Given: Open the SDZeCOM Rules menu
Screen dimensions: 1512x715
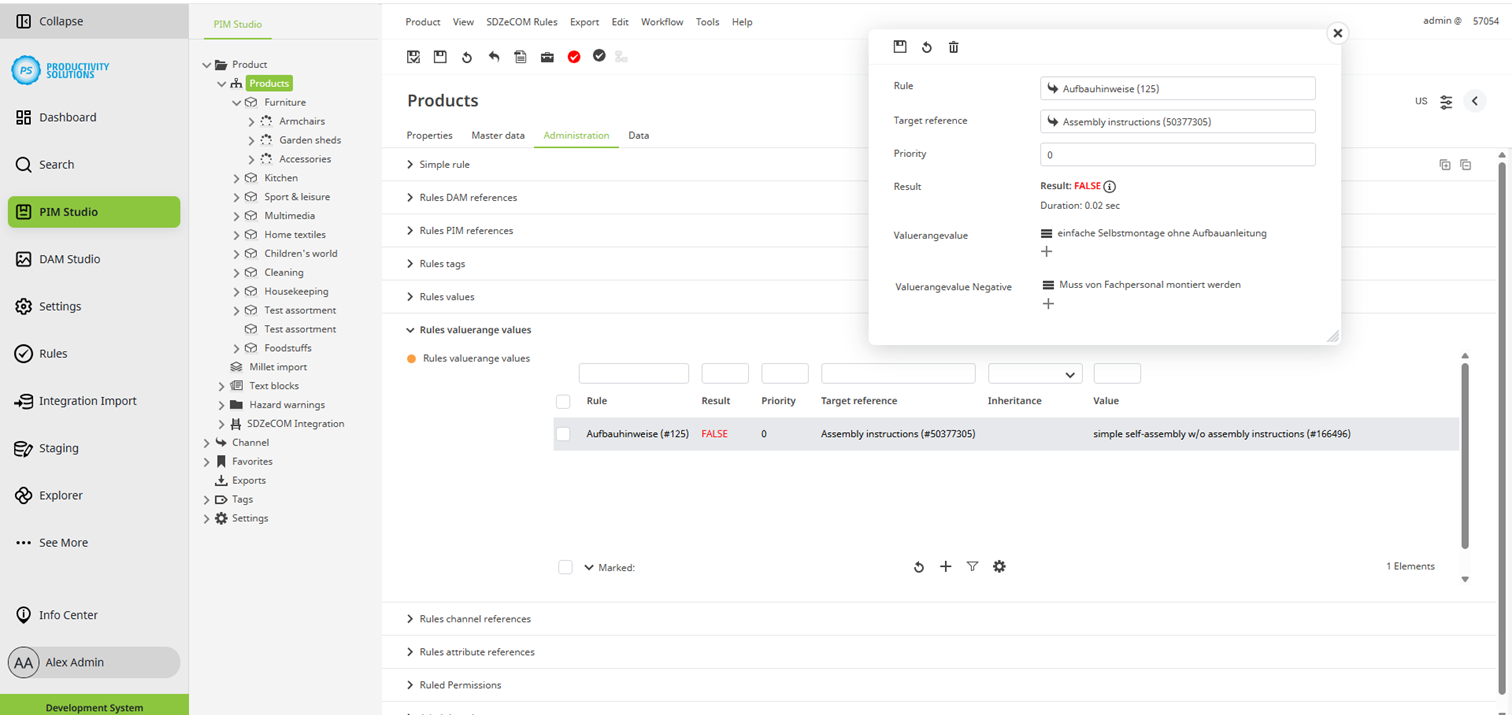Looking at the screenshot, I should 521,22.
